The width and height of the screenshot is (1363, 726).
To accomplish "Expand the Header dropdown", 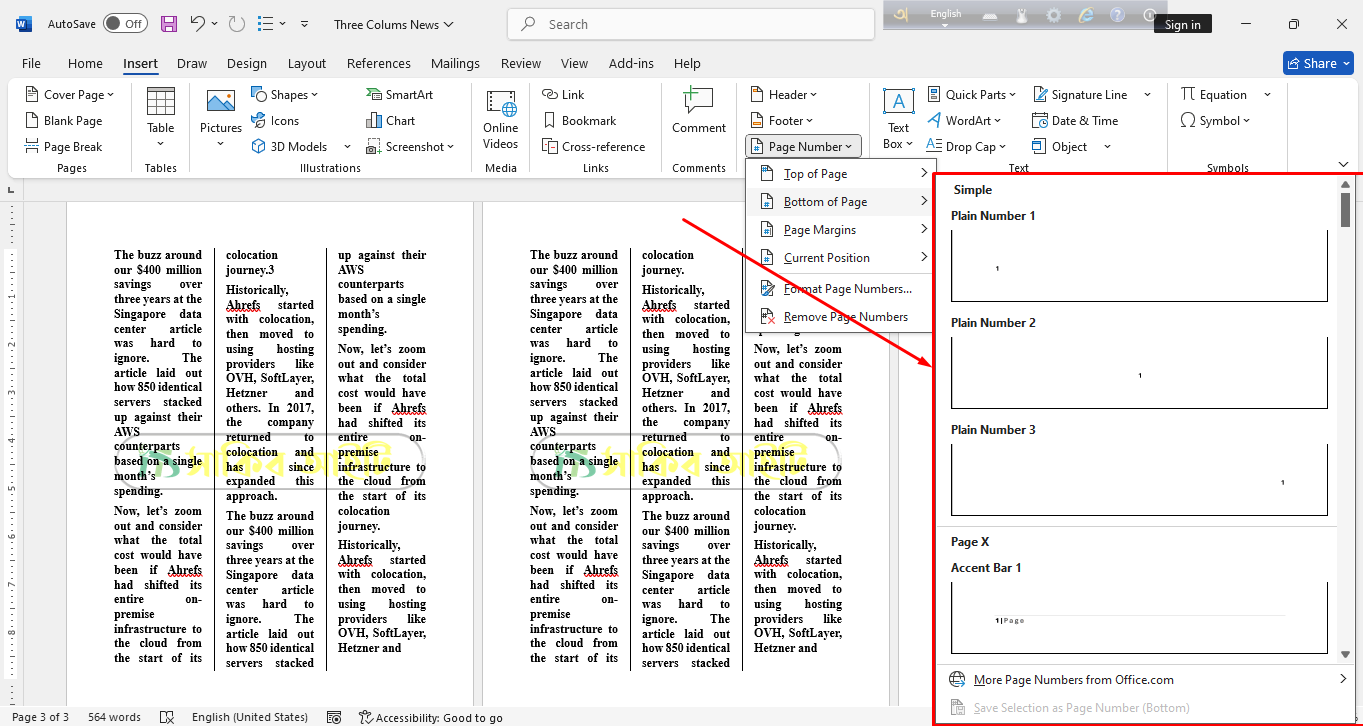I will click(783, 95).
